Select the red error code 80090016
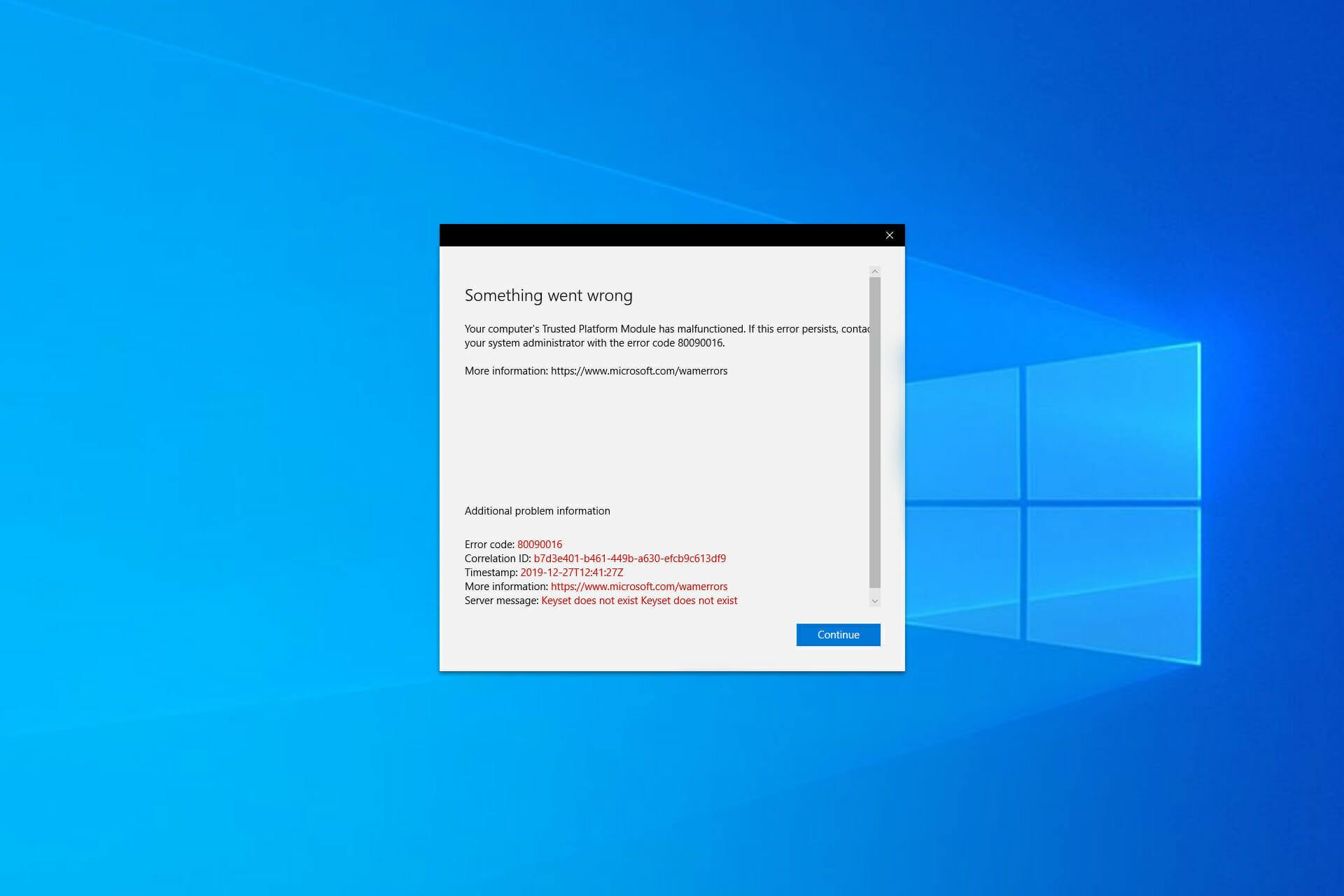Screen dimensions: 1344x896 [x=540, y=545]
